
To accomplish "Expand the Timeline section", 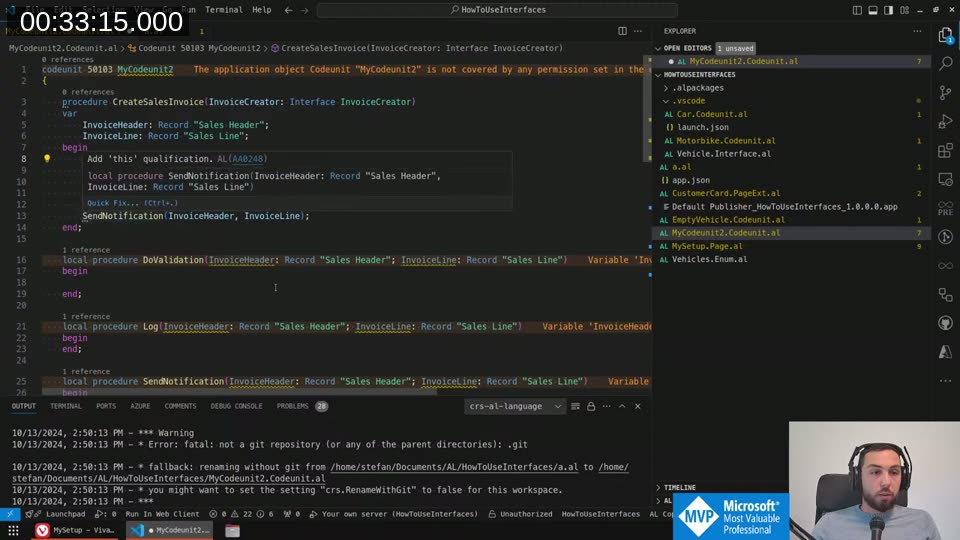I will 679,487.
